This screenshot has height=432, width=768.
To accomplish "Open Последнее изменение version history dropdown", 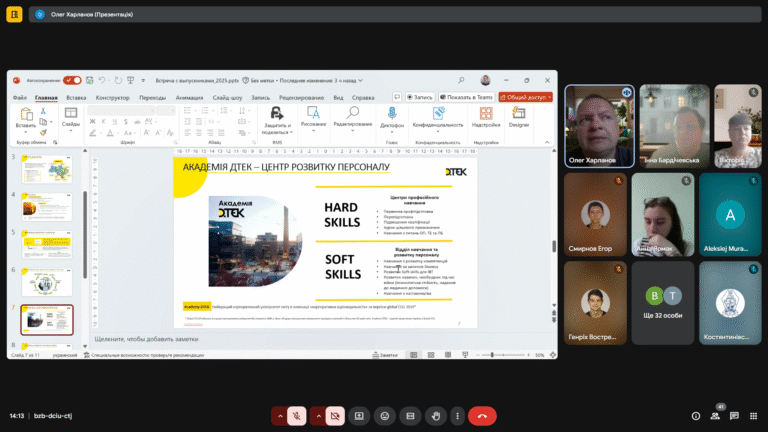I will (321, 80).
